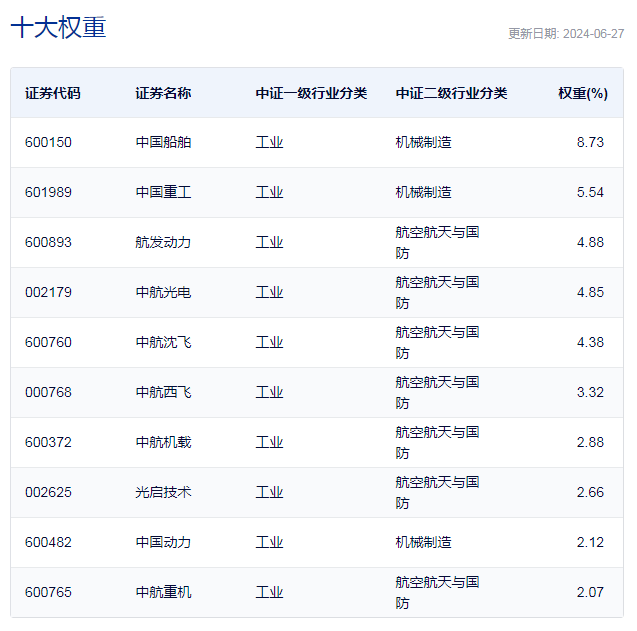637x631 pixels.
Task: Click 机械制造 in the 中国动力 row
Action: 423,542
